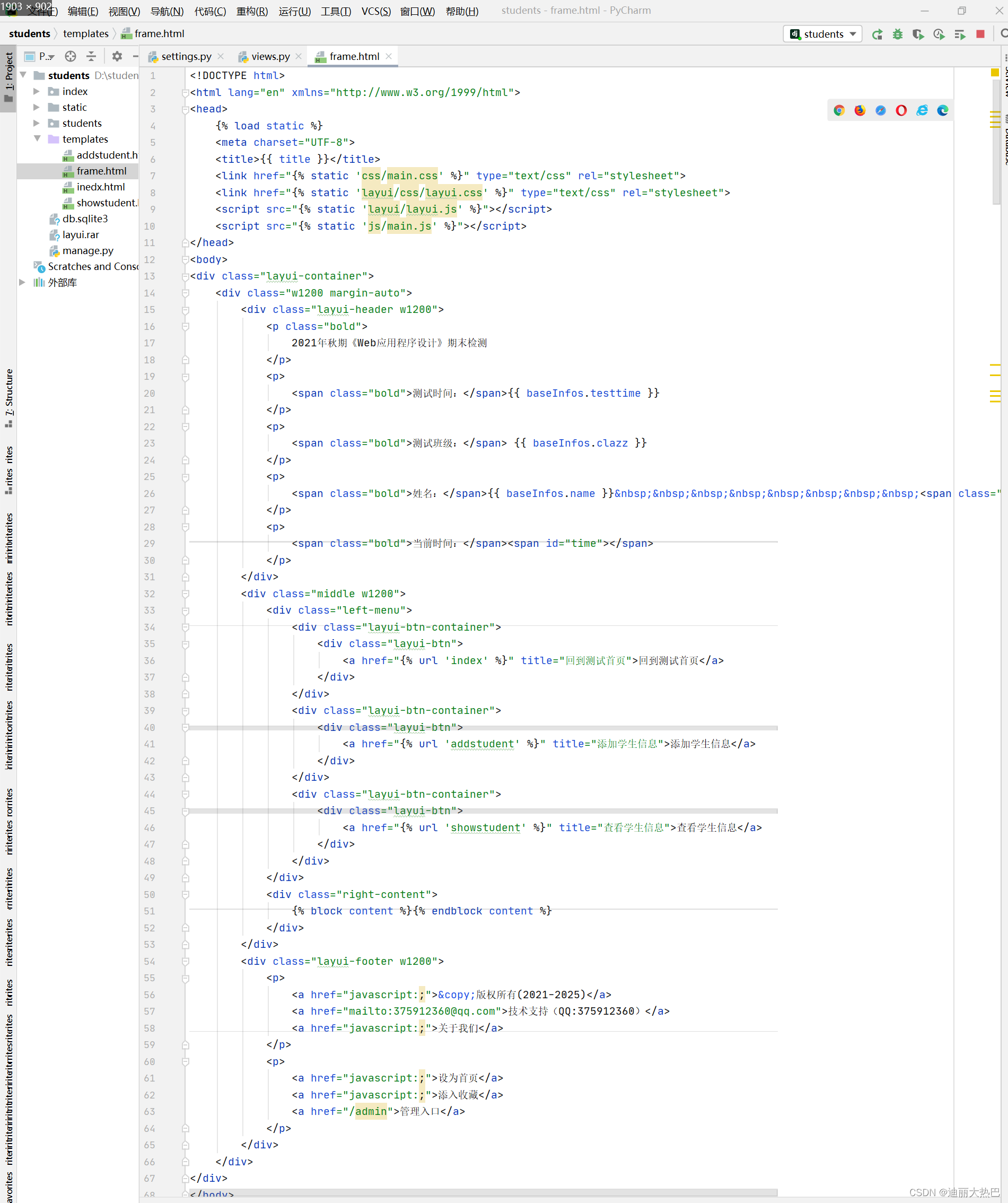Stop the running process red square

980,34
